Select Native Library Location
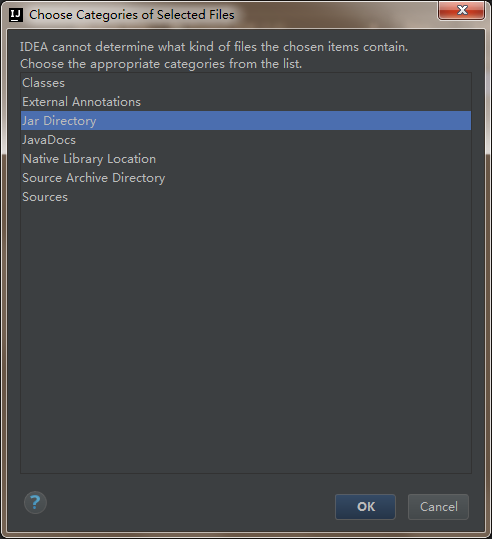Image resolution: width=492 pixels, height=539 pixels. (246, 159)
